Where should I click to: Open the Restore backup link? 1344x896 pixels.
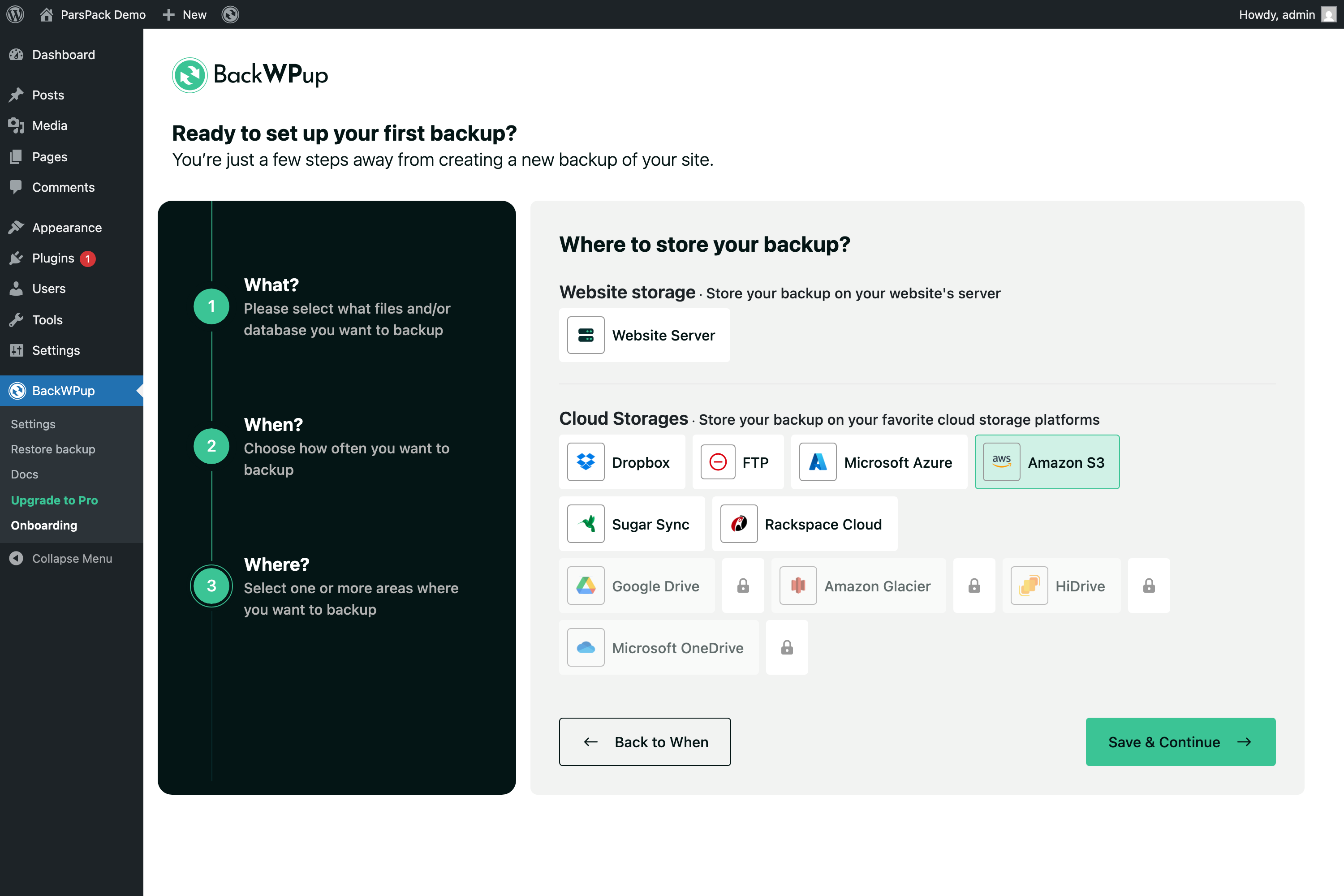[x=53, y=449]
